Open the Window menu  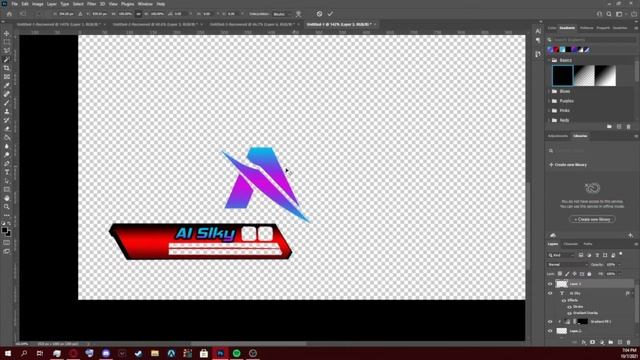click(x=145, y=4)
